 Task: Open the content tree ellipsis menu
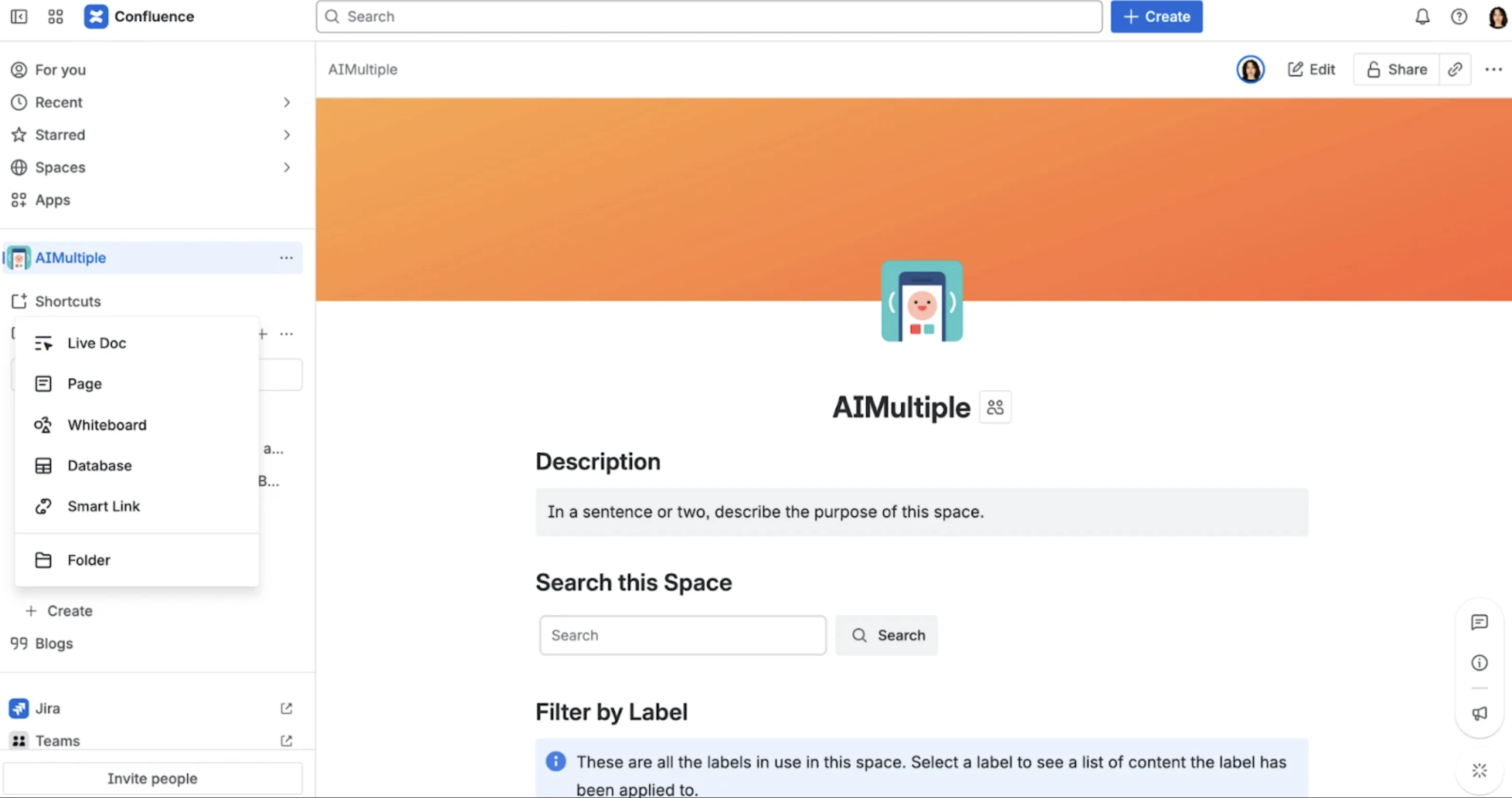[x=287, y=334]
